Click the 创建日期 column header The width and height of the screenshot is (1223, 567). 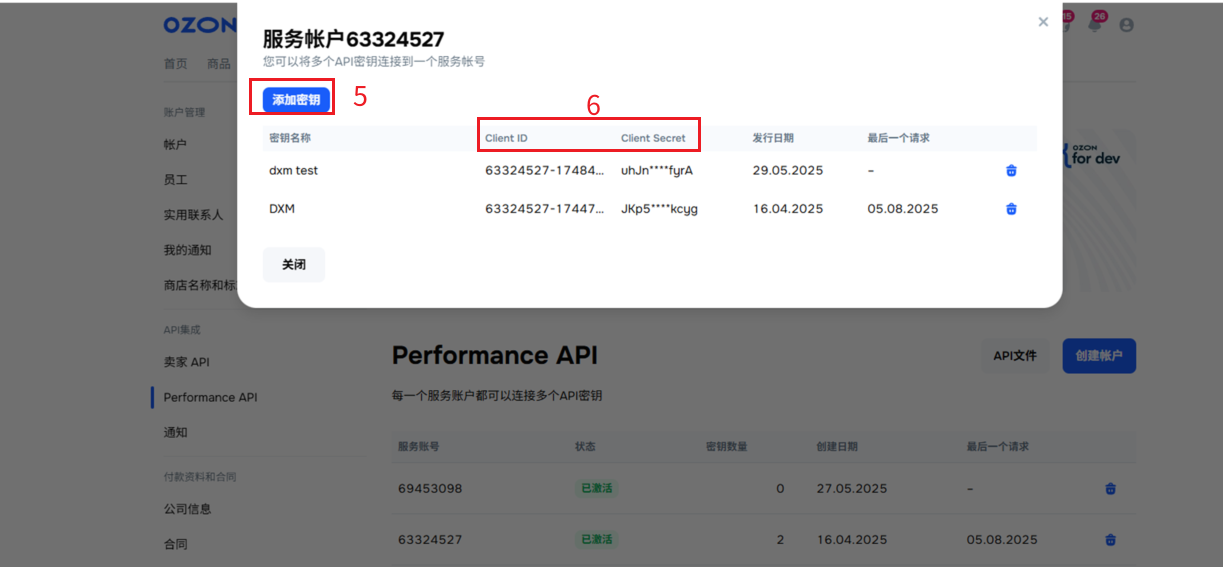[837, 447]
